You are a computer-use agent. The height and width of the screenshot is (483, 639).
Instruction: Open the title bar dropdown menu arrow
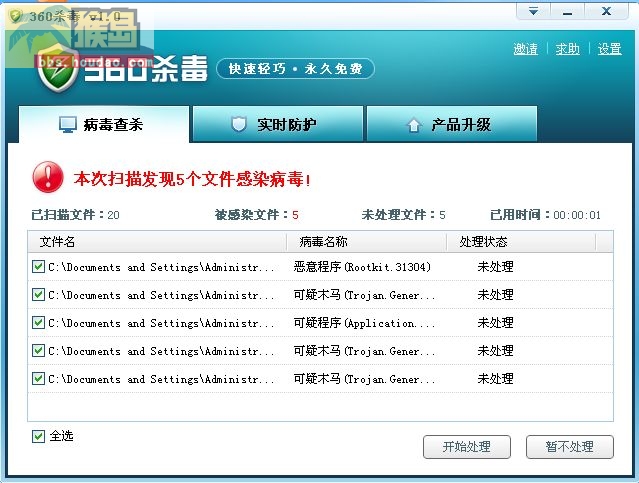(x=533, y=11)
